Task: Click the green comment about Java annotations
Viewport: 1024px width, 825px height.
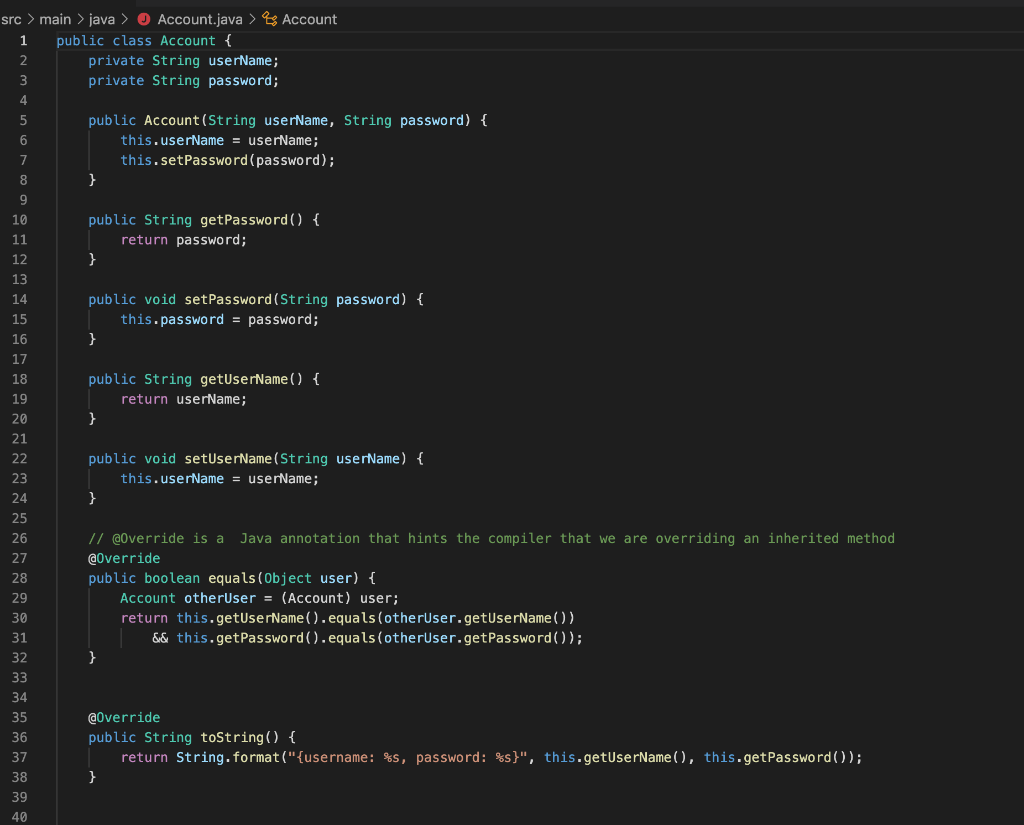Action: (480, 538)
